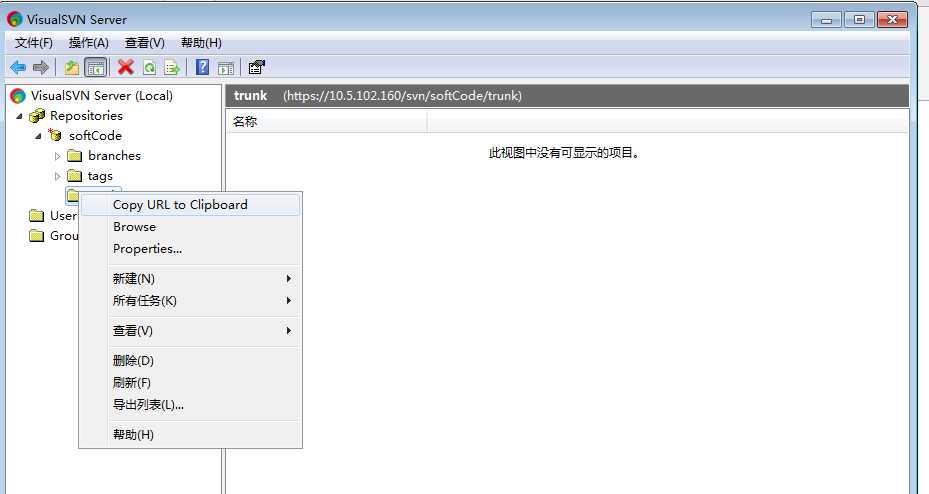Minimize the VisualSVN Server window
Viewport: 929px width, 494px height.
827,20
